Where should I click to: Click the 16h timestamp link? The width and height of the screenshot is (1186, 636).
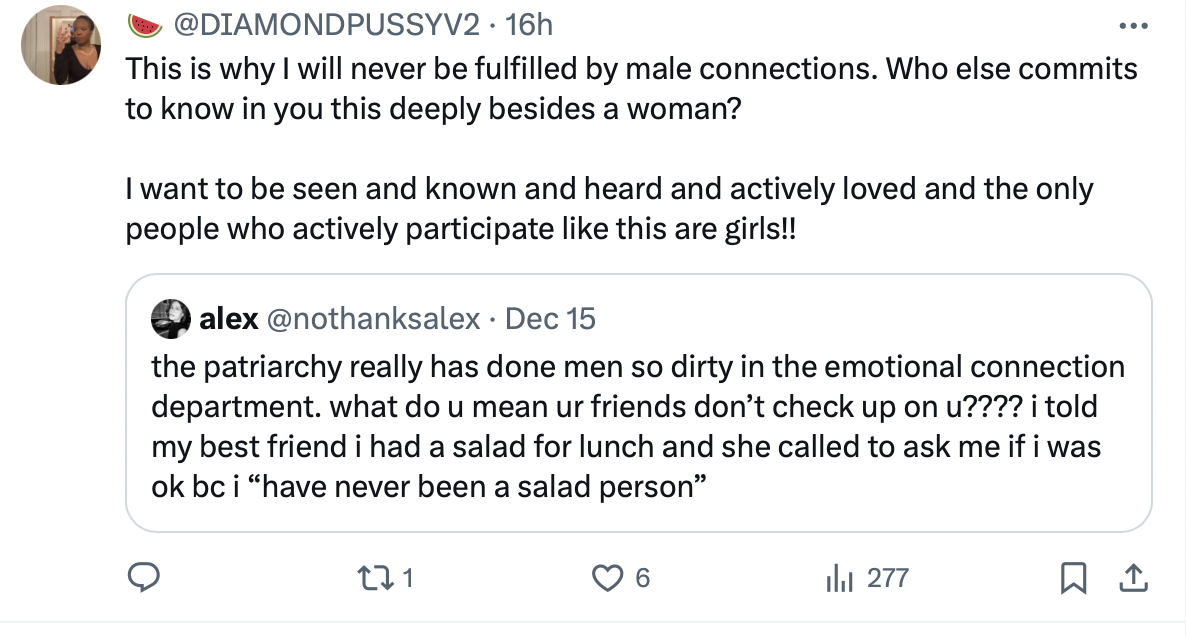click(529, 25)
